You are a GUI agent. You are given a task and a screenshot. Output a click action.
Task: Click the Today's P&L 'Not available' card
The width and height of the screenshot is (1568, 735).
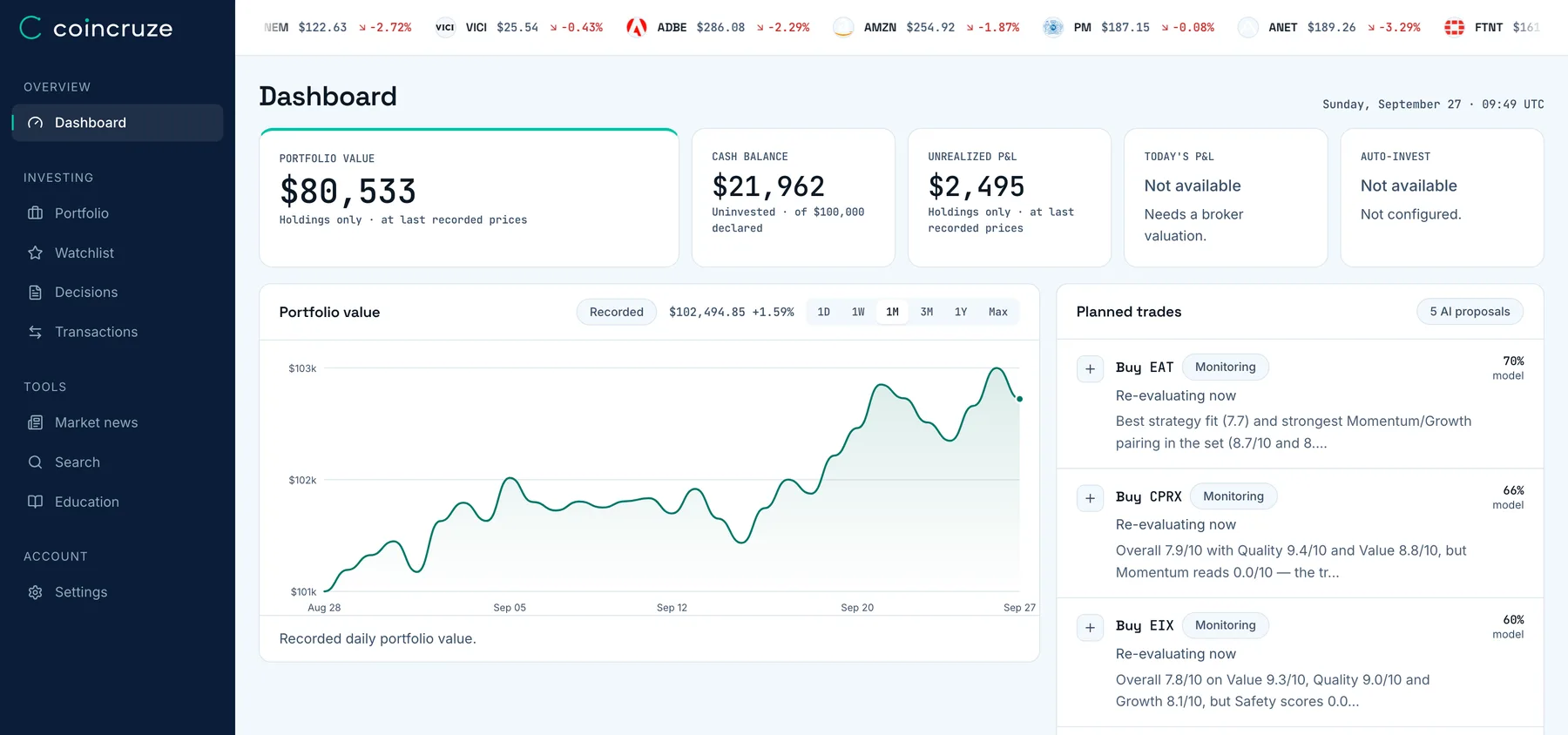point(1226,198)
